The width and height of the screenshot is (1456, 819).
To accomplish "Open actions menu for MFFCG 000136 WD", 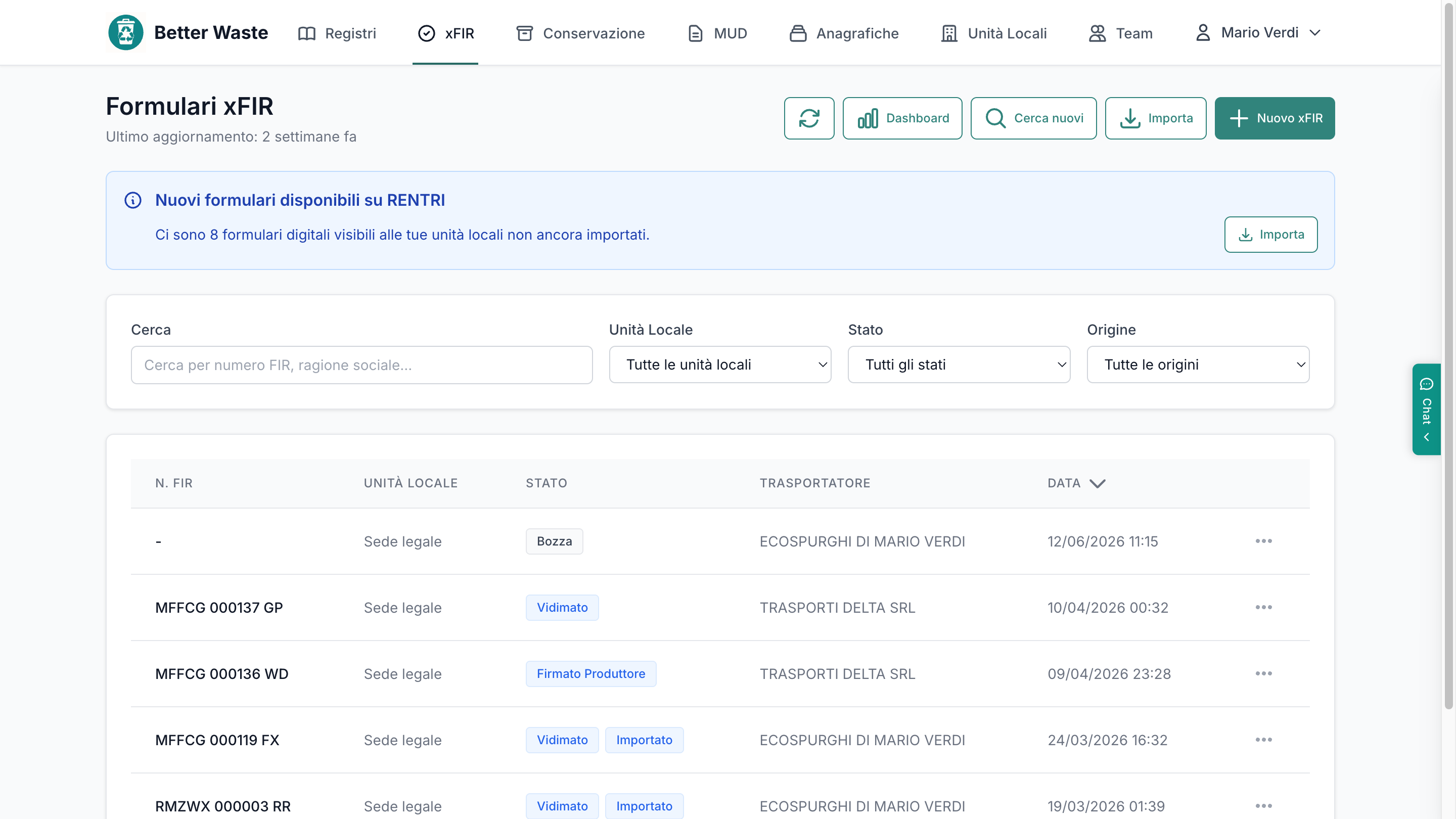I will 1263,673.
